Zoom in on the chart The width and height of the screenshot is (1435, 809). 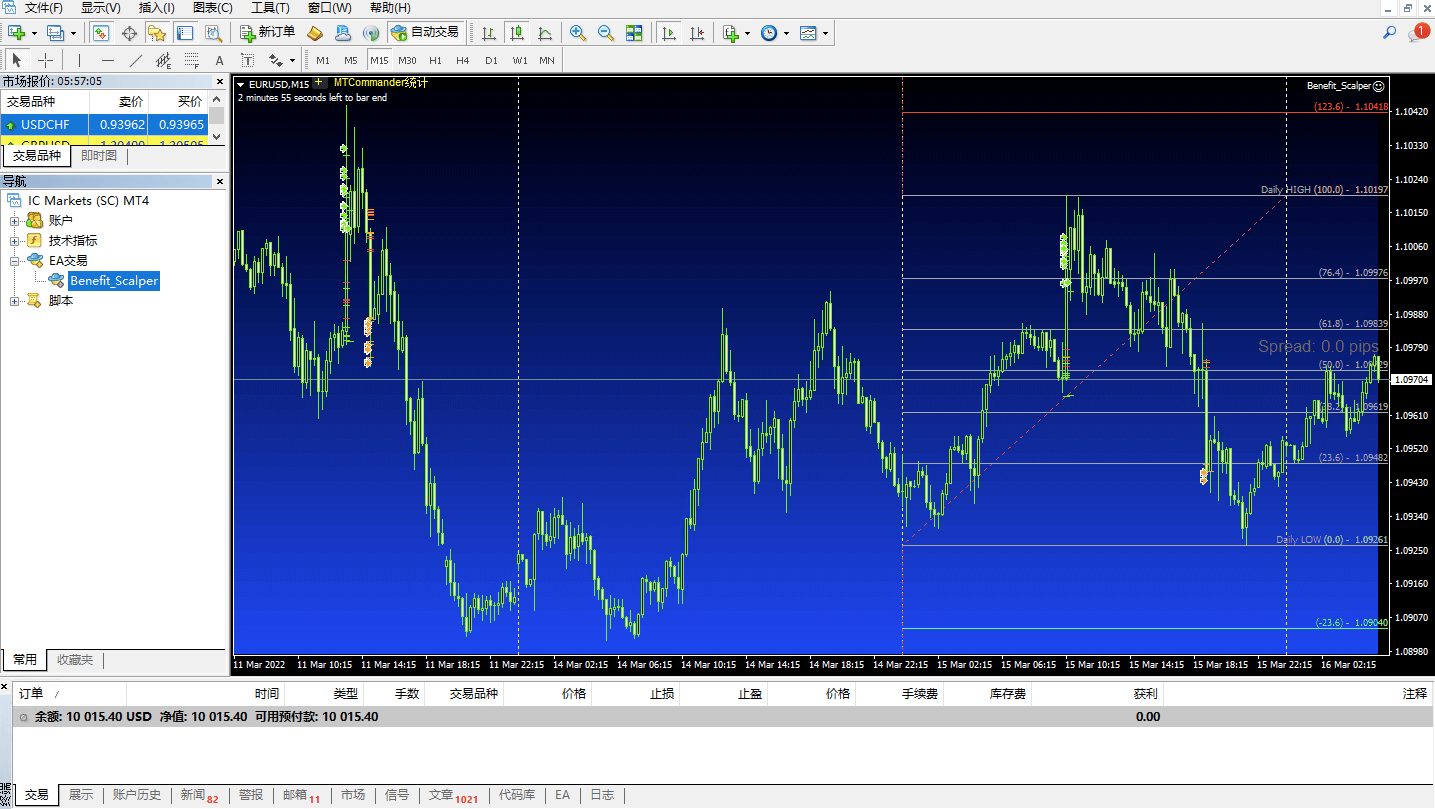point(578,32)
